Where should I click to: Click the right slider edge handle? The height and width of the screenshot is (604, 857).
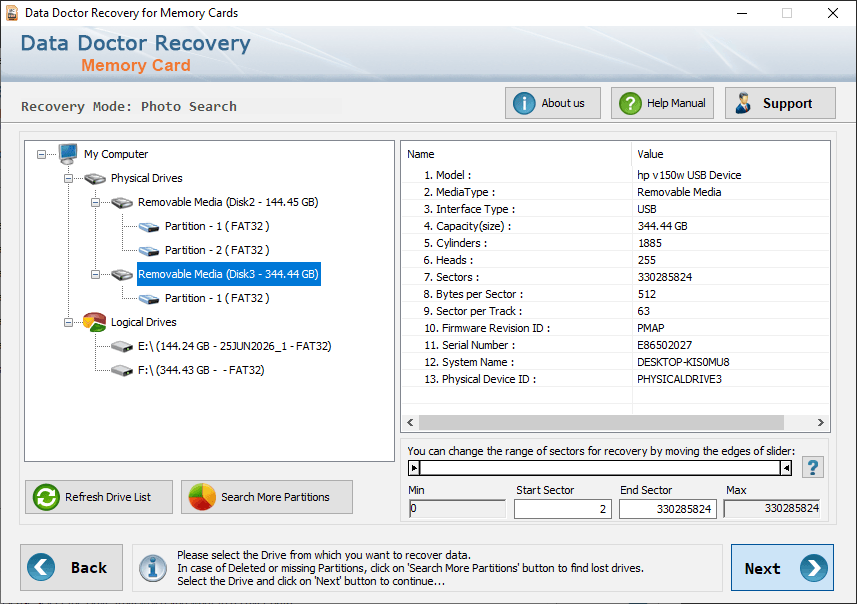point(786,468)
